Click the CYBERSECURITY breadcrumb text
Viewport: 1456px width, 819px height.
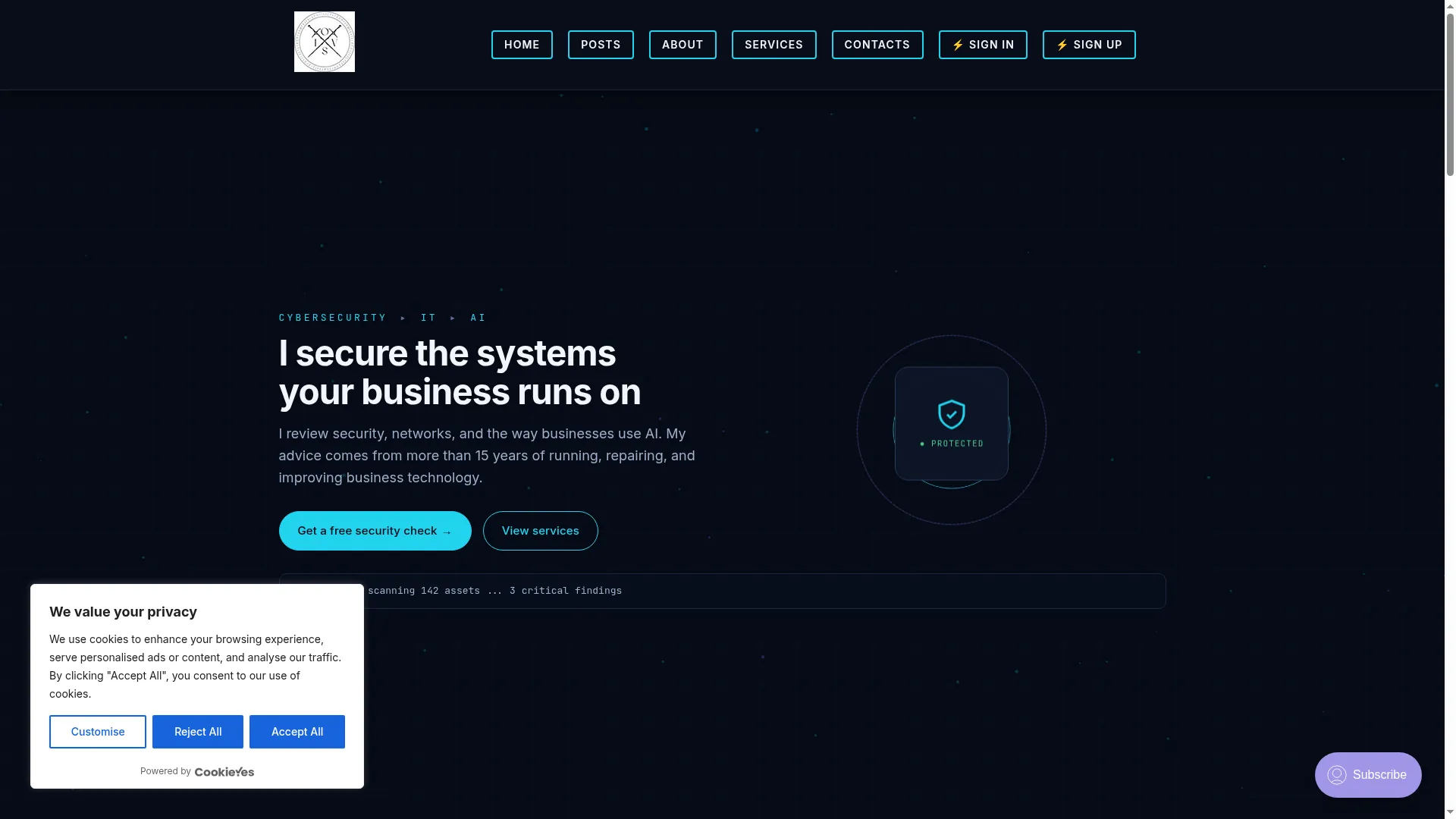[332, 318]
